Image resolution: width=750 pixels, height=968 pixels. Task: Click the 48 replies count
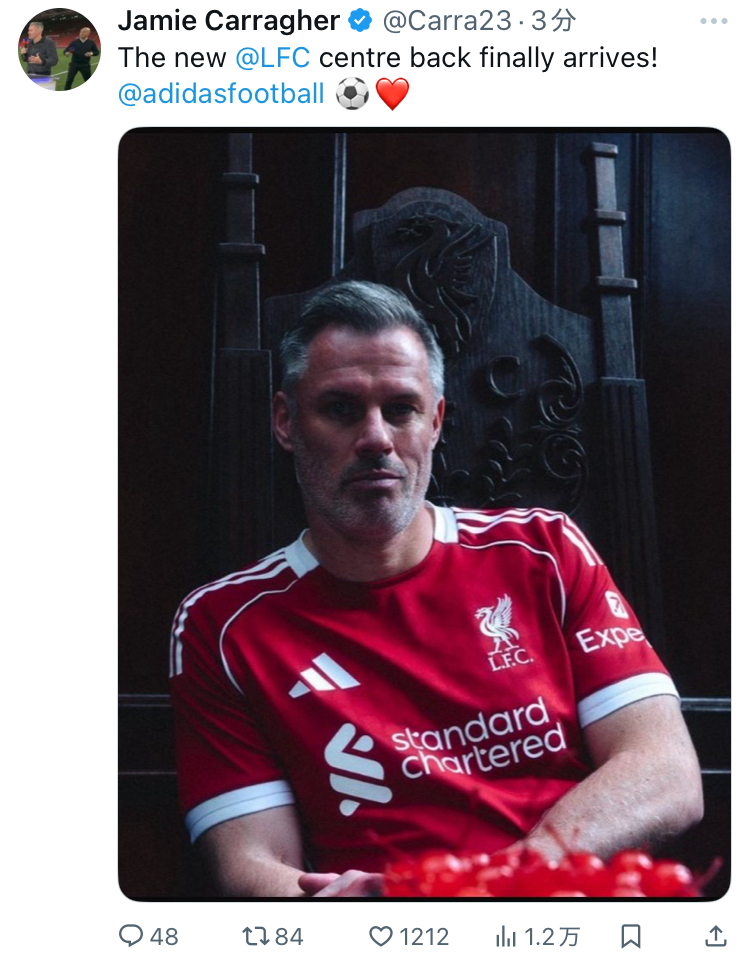tap(164, 937)
